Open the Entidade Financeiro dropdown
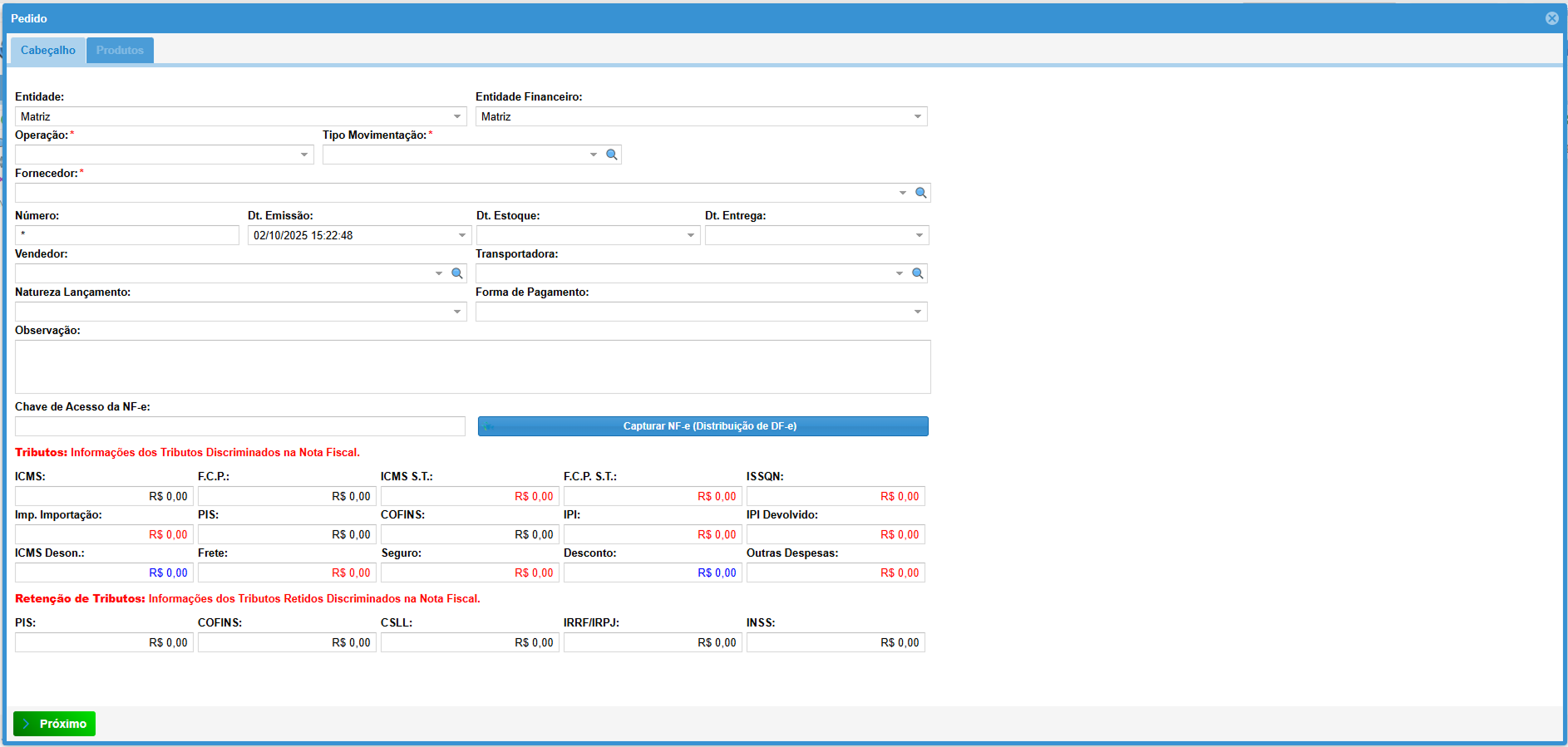This screenshot has width=1568, height=747. click(918, 117)
